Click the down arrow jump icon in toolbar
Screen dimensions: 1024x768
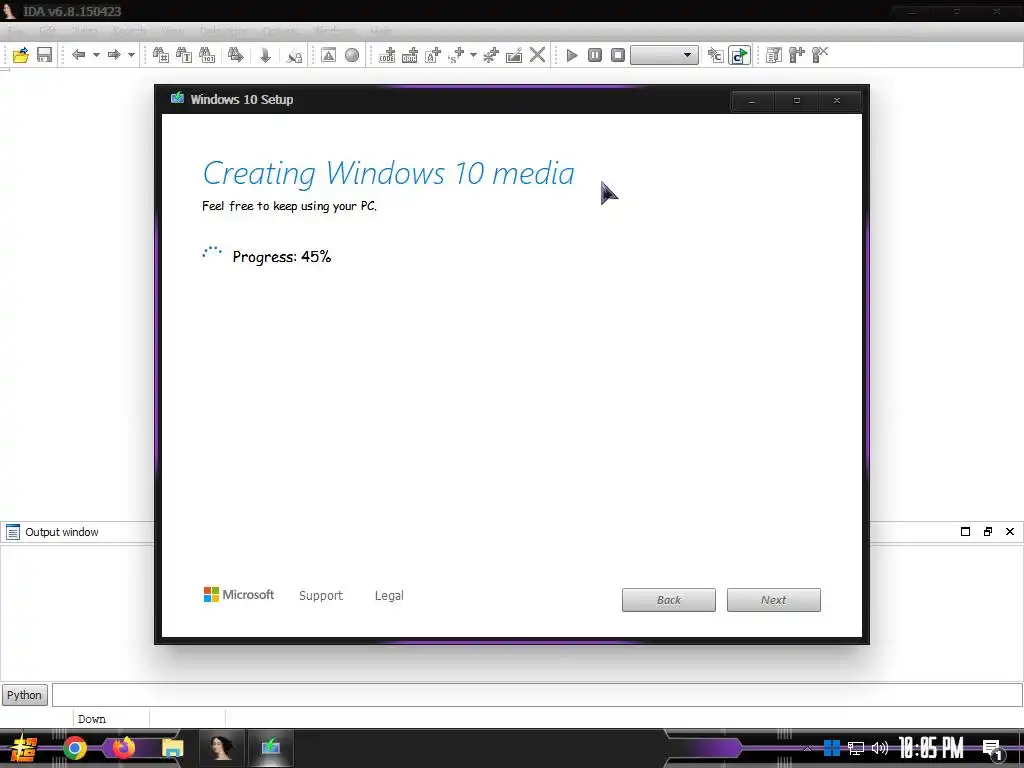point(265,55)
